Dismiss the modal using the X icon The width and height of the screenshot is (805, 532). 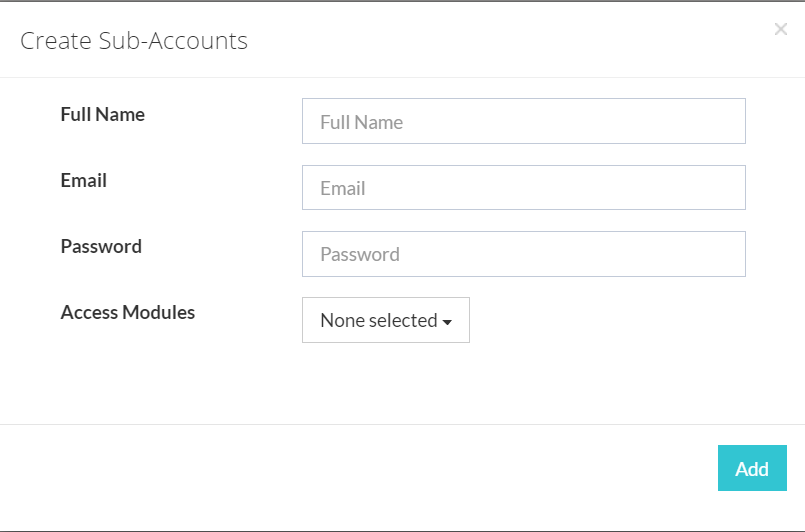(x=781, y=30)
